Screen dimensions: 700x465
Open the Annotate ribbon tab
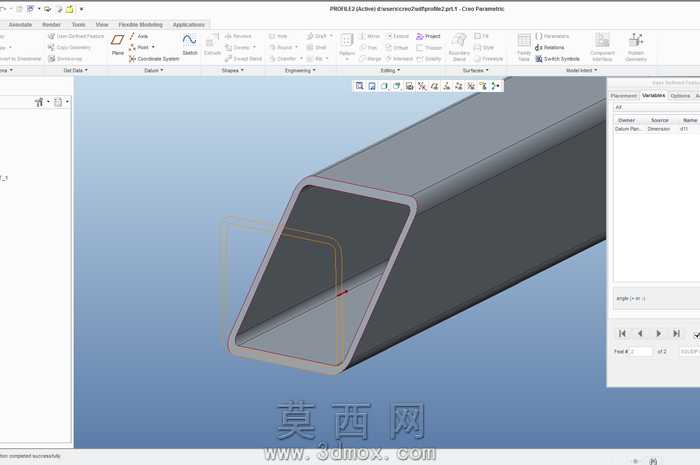pyautogui.click(x=20, y=25)
